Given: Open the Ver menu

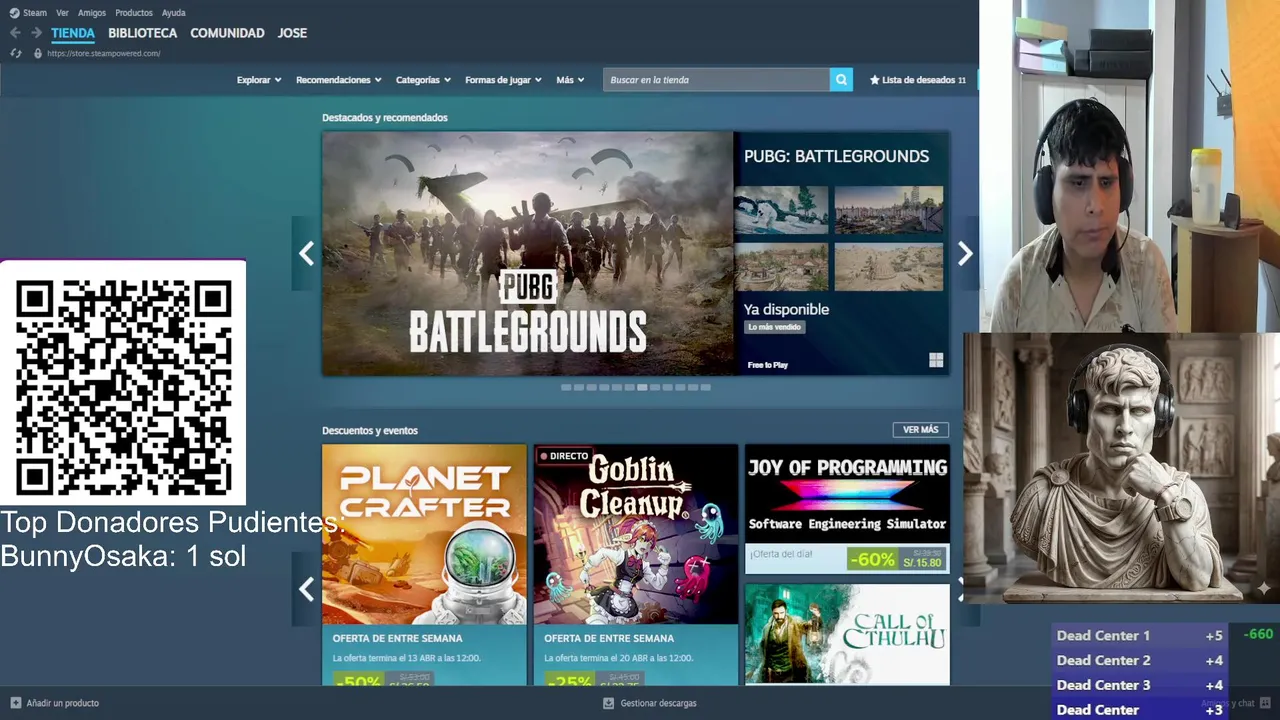Looking at the screenshot, I should click(63, 13).
